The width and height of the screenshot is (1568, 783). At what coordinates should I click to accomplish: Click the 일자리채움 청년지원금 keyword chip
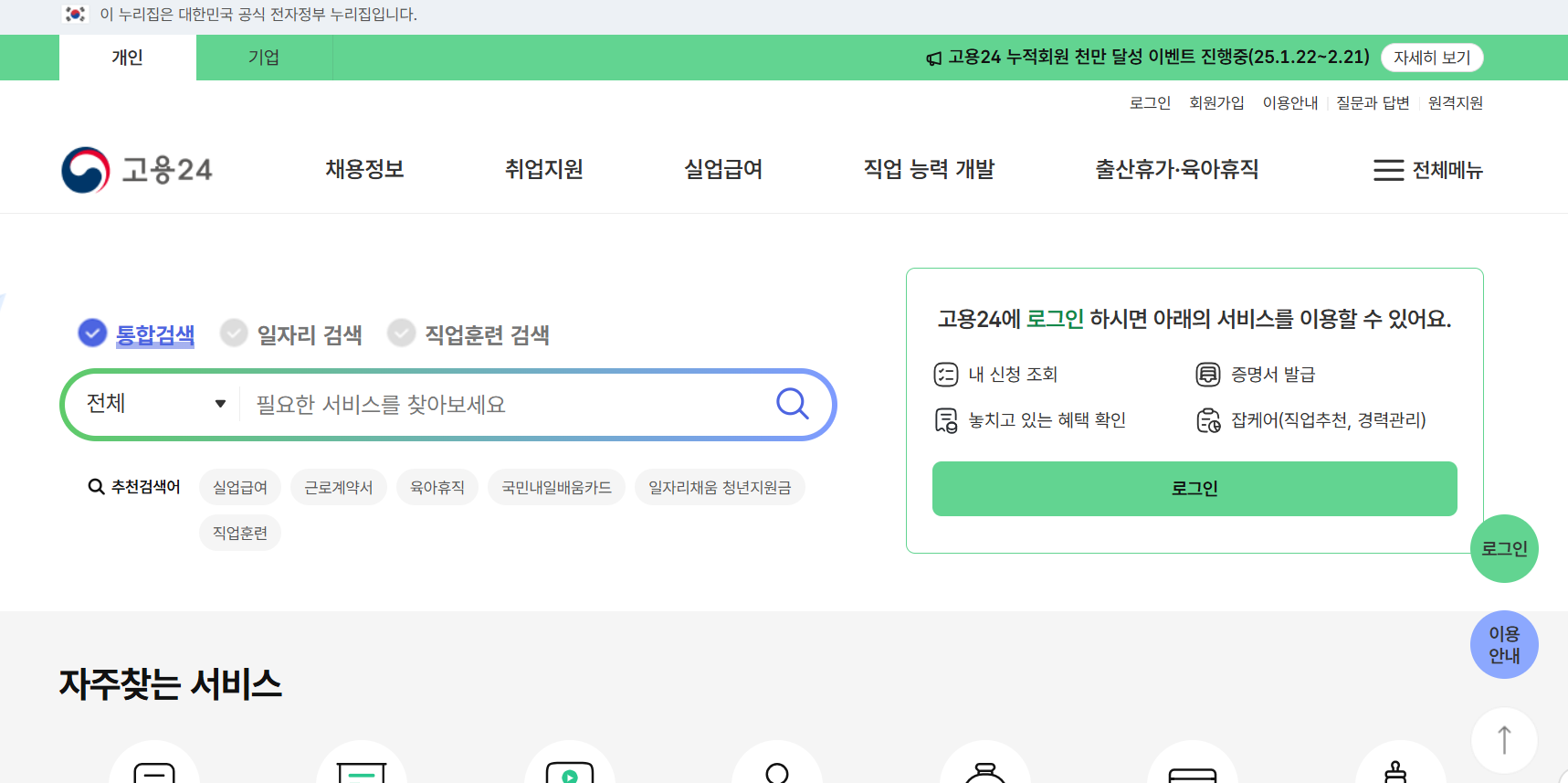720,487
